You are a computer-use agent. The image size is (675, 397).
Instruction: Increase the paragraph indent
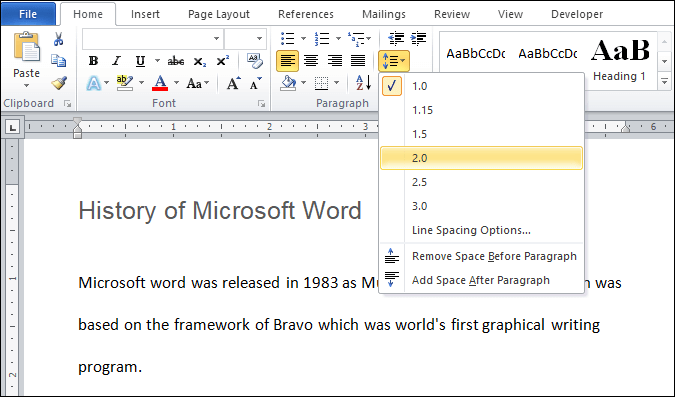[418, 38]
